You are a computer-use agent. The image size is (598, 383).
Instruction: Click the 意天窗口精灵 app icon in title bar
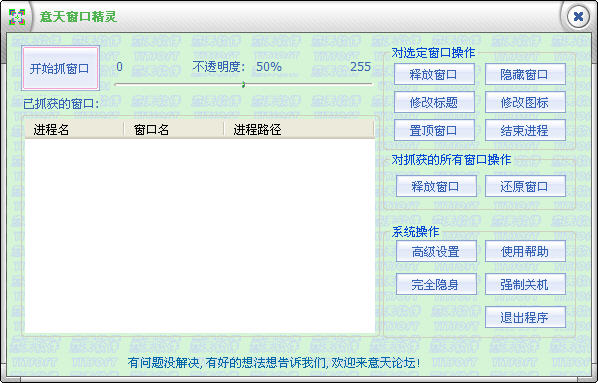pos(17,17)
